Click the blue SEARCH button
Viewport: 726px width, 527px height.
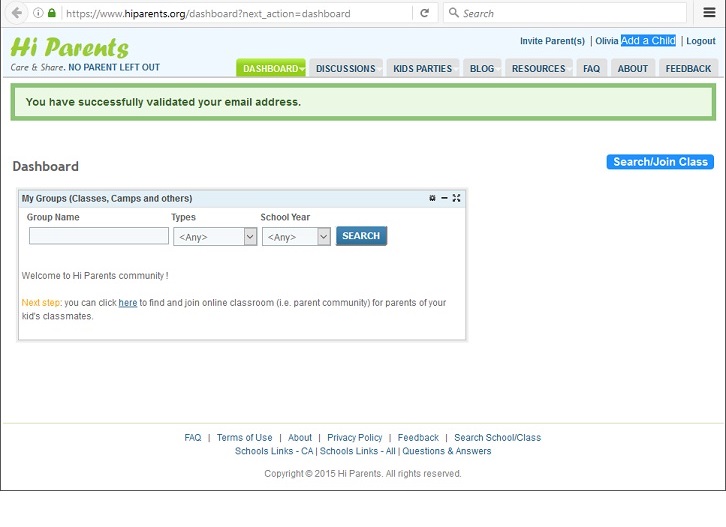pyautogui.click(x=361, y=236)
